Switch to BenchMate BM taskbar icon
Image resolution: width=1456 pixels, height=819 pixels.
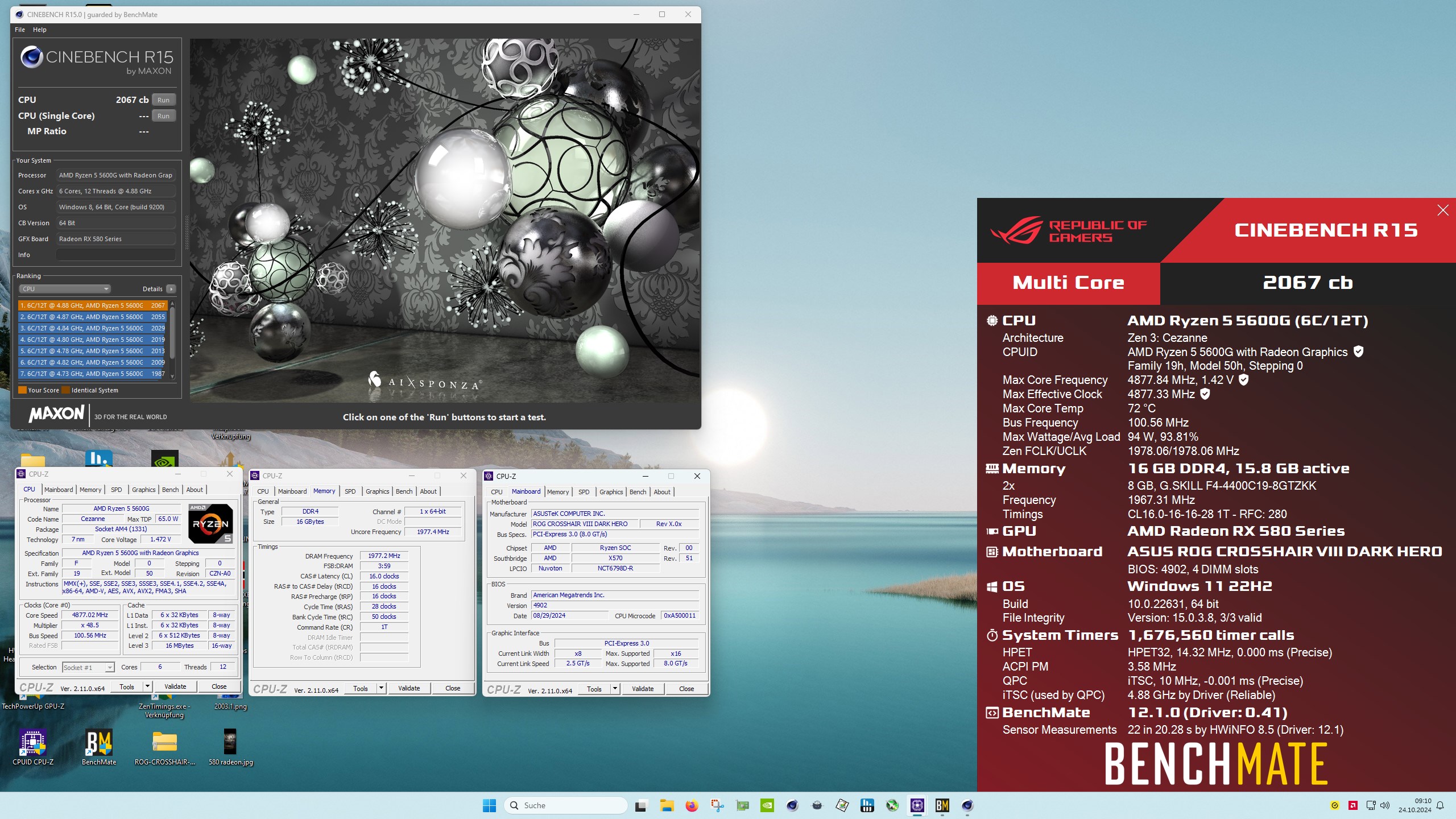click(x=942, y=805)
